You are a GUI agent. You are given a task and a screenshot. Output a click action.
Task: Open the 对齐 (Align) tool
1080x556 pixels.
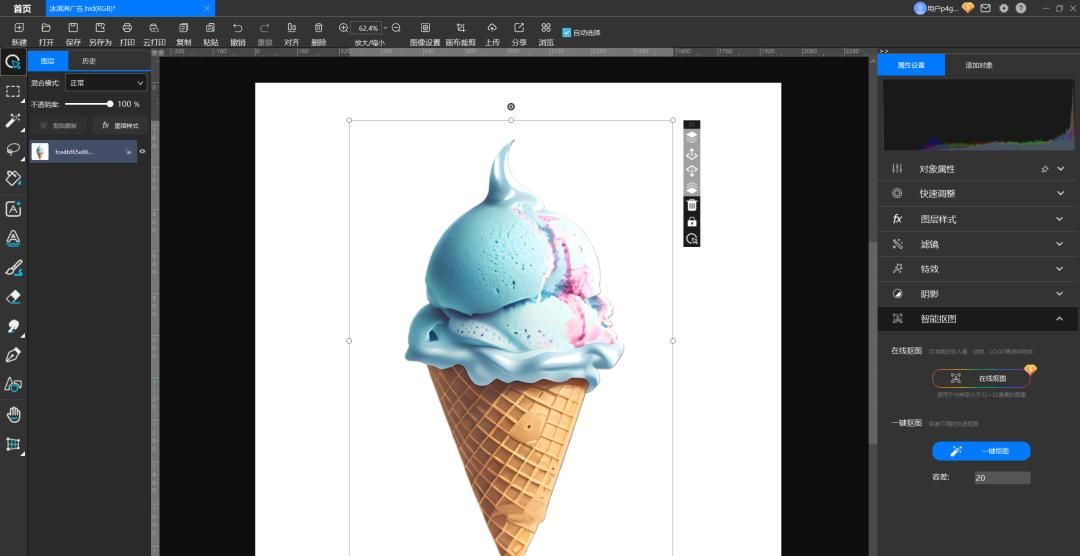coord(292,28)
